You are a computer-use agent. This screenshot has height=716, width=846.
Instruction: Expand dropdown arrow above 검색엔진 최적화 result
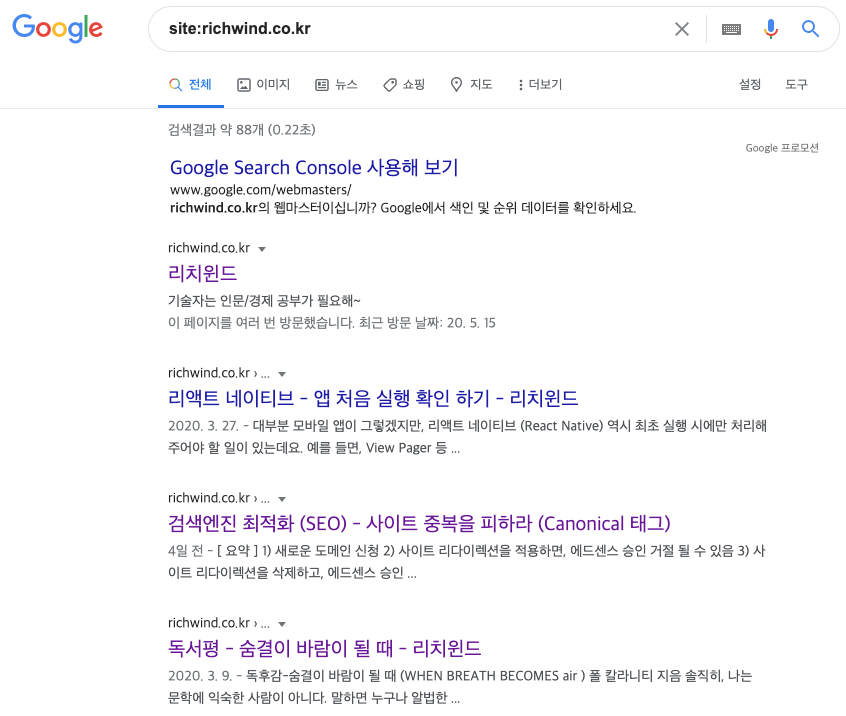282,500
